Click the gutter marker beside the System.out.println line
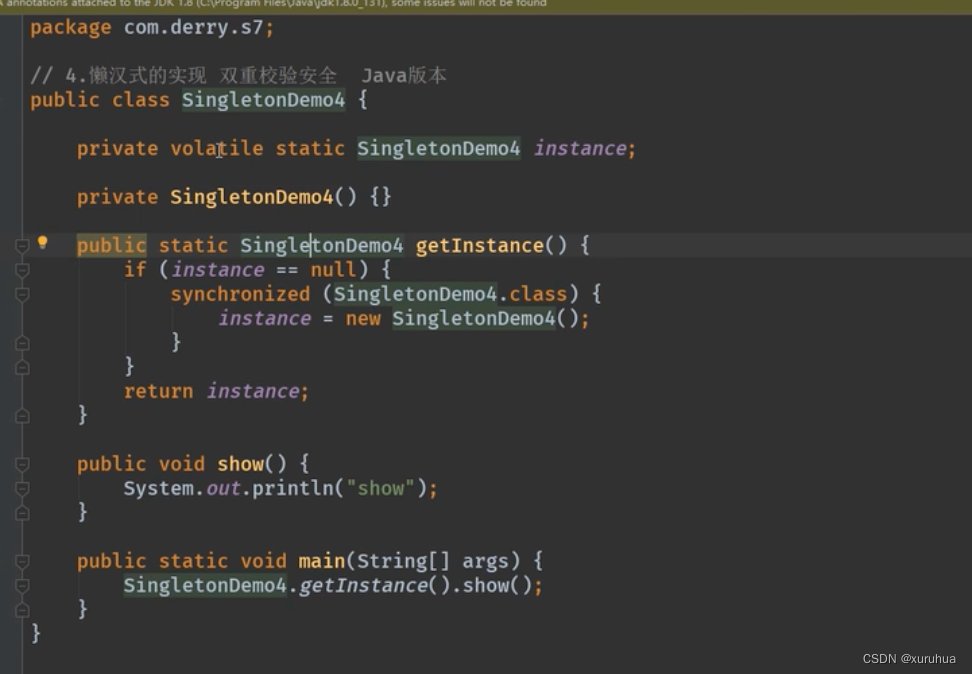 click(22, 489)
